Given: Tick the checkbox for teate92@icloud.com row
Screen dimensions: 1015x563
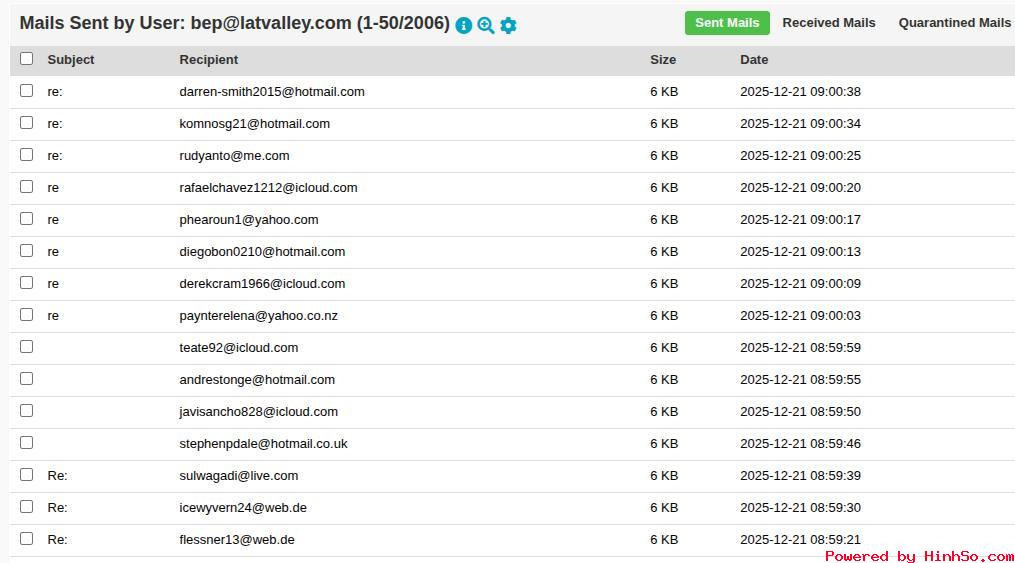Looking at the screenshot, I should 27,347.
